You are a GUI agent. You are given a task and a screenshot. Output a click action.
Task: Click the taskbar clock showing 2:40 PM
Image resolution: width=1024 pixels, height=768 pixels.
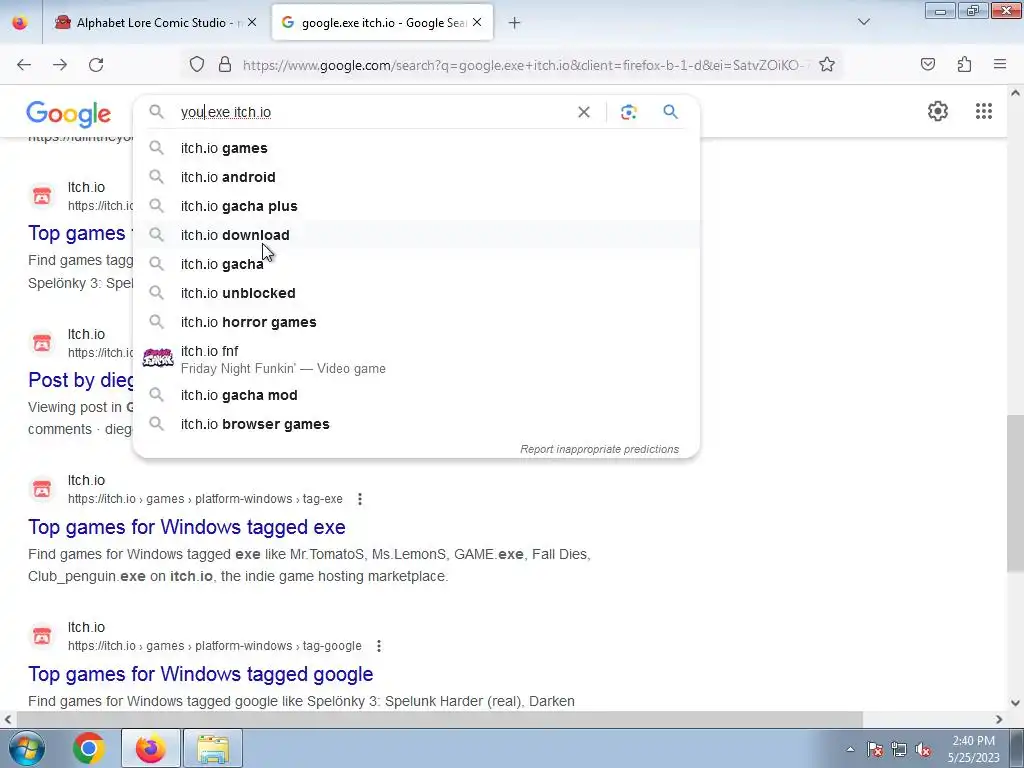(x=973, y=749)
